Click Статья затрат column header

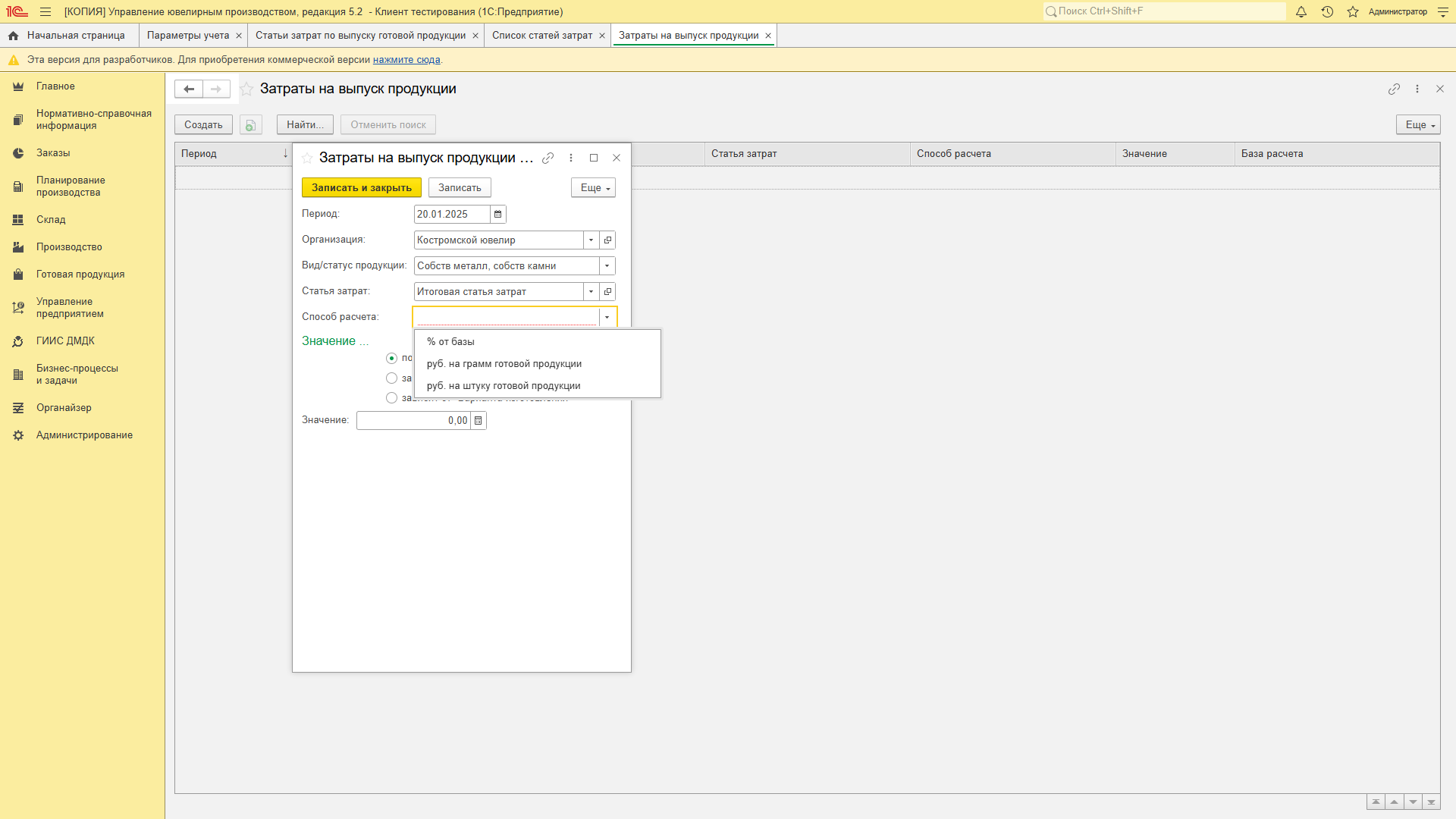coord(808,154)
